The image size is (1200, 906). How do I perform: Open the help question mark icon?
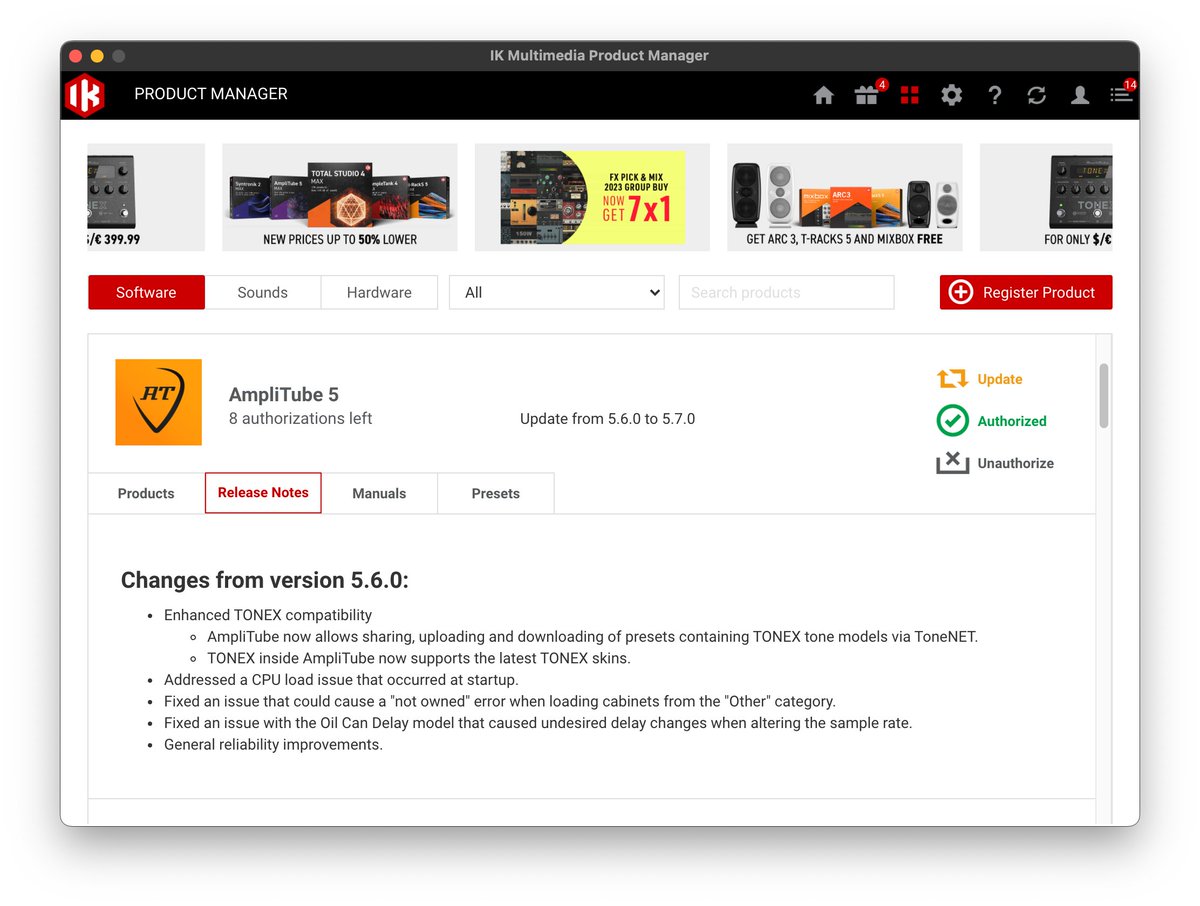point(994,95)
